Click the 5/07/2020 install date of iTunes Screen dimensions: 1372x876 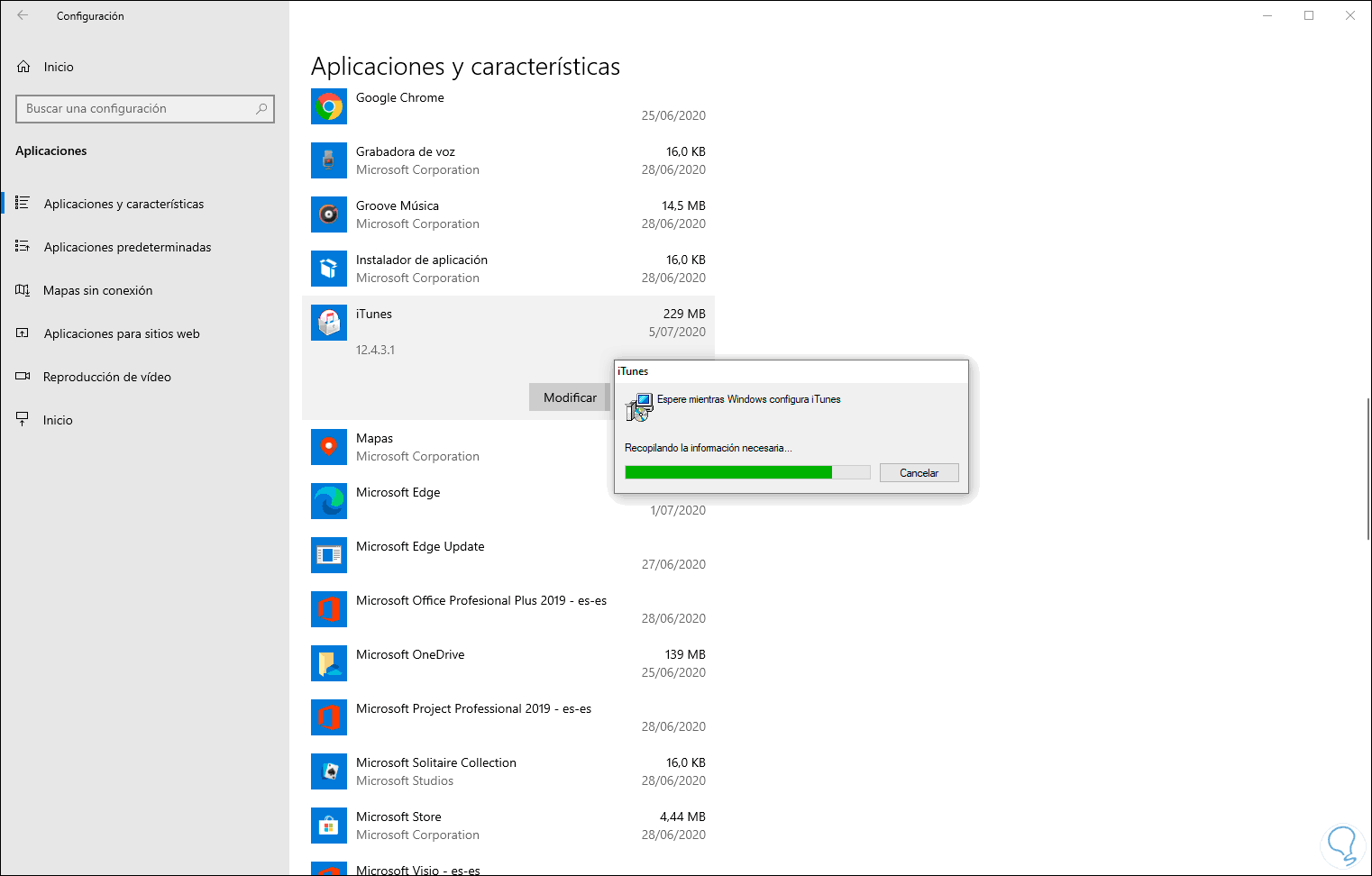pyautogui.click(x=677, y=332)
